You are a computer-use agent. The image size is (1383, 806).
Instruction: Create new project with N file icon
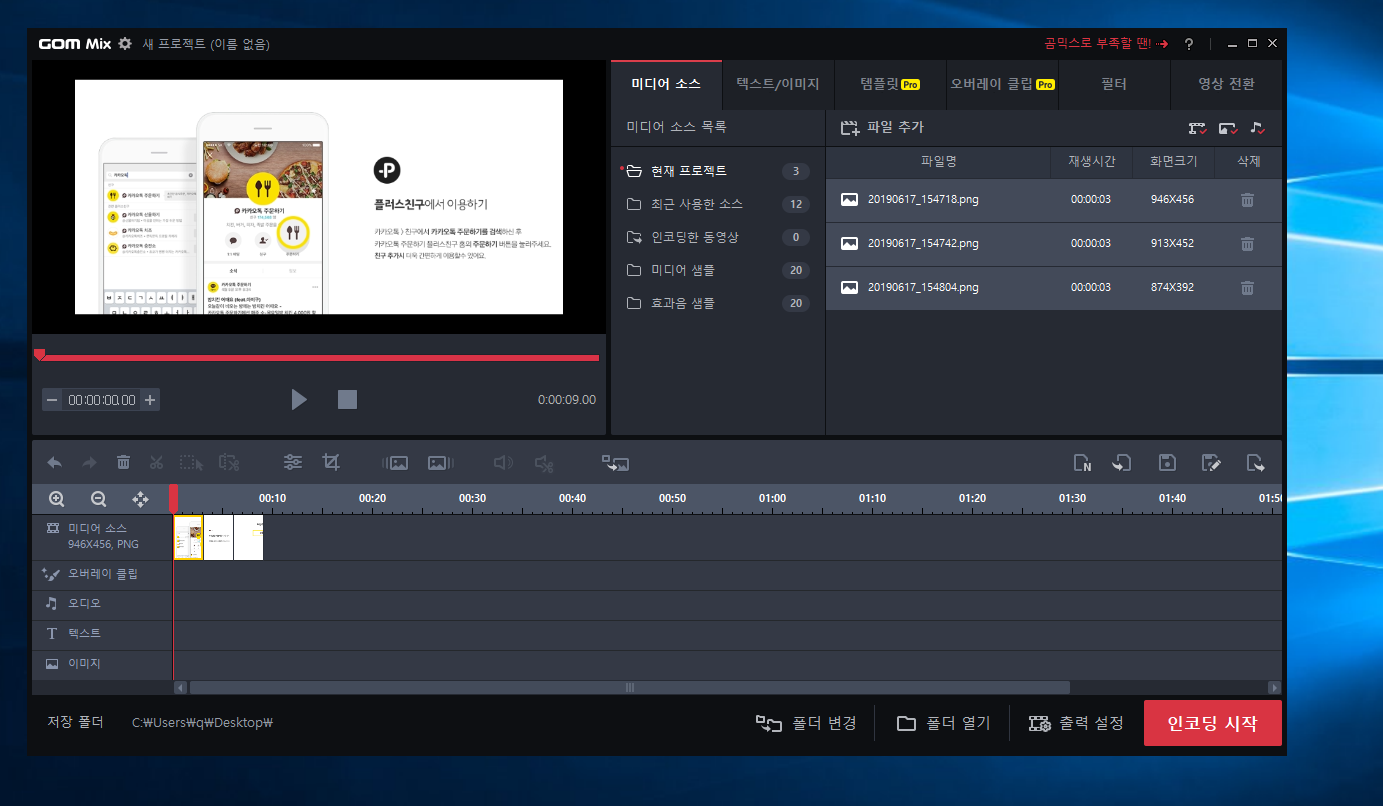point(1082,463)
